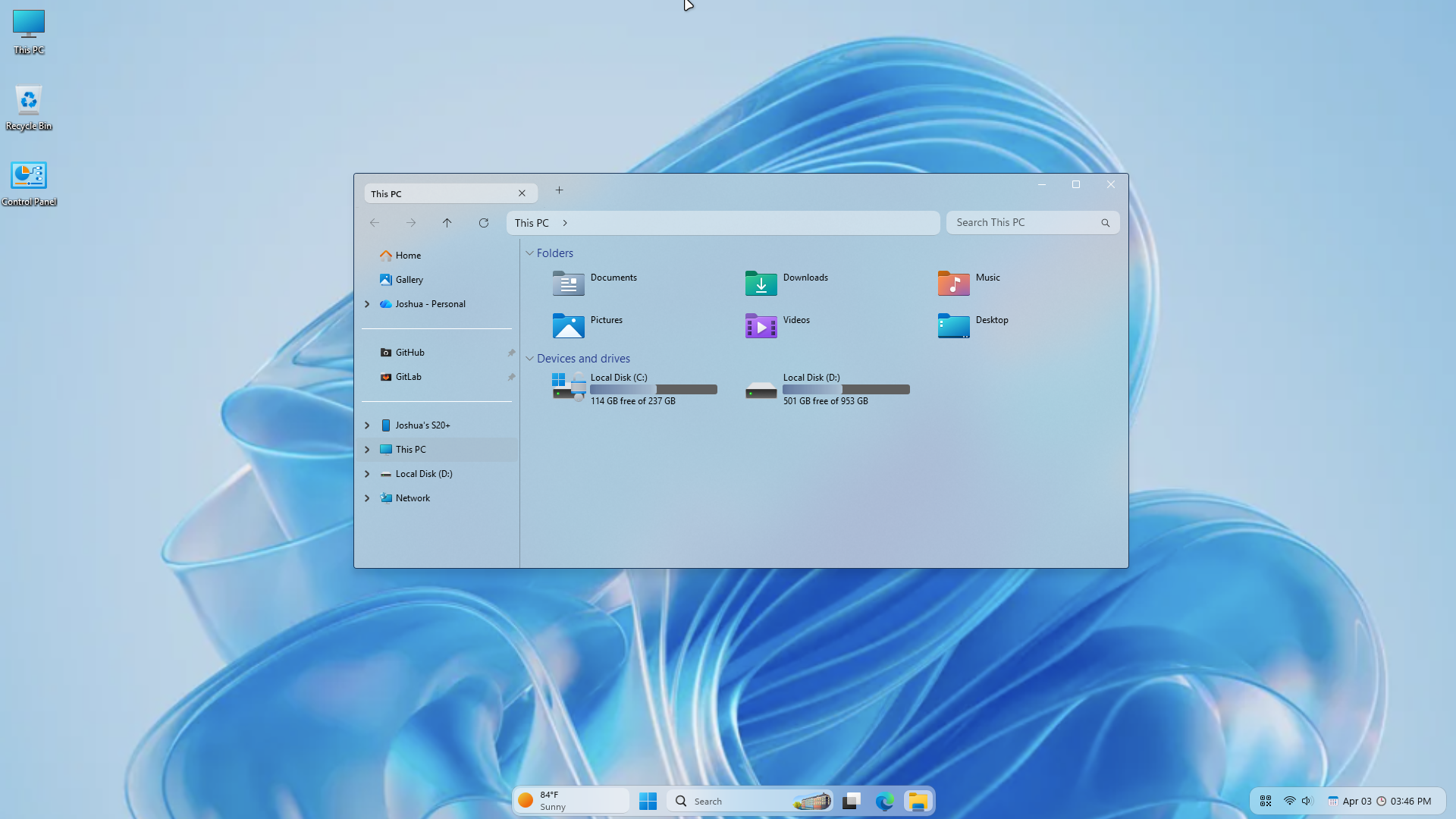Unpin GitHub from quick access
Screen dimensions: 1456x819
click(x=512, y=353)
